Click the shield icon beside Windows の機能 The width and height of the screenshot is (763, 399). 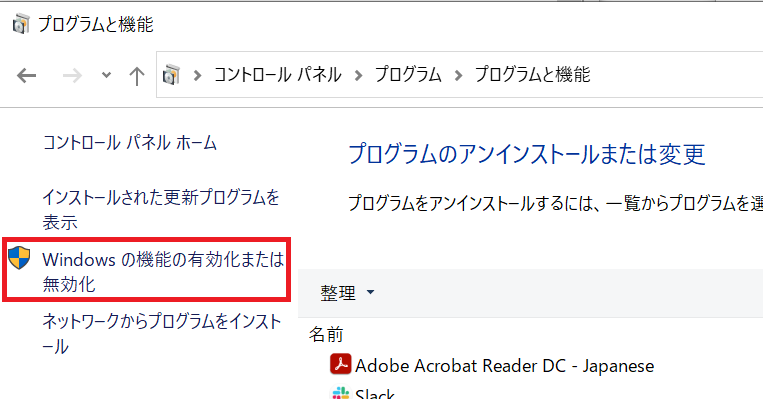pyautogui.click(x=19, y=258)
